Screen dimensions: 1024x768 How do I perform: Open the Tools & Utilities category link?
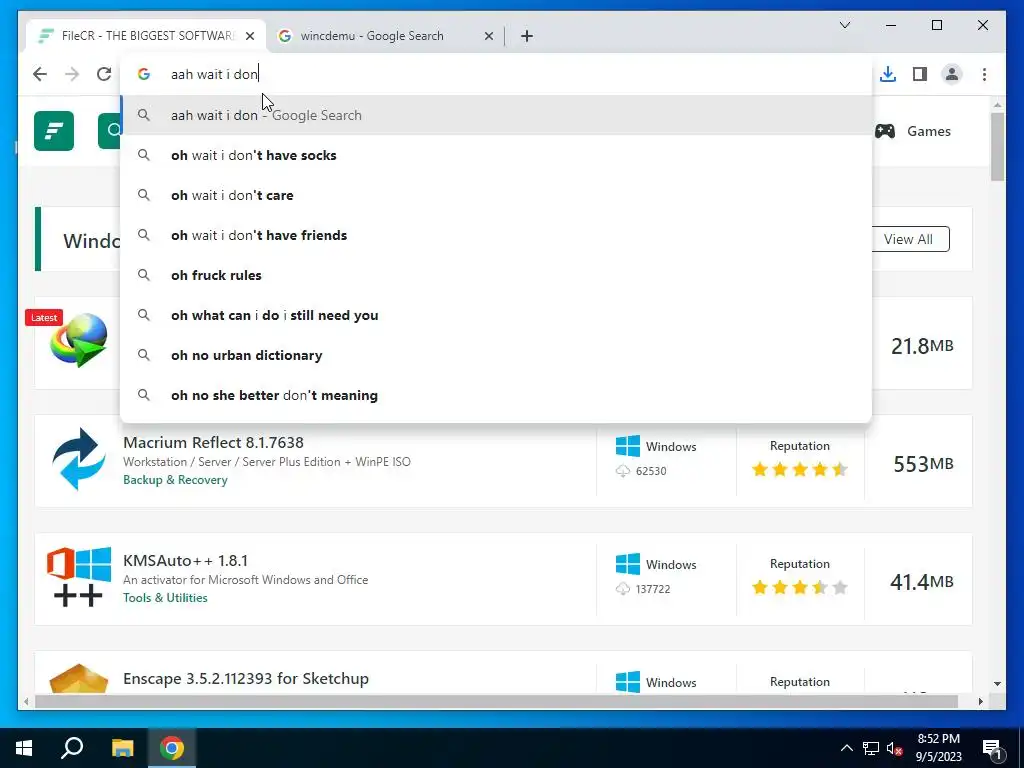pyautogui.click(x=165, y=598)
